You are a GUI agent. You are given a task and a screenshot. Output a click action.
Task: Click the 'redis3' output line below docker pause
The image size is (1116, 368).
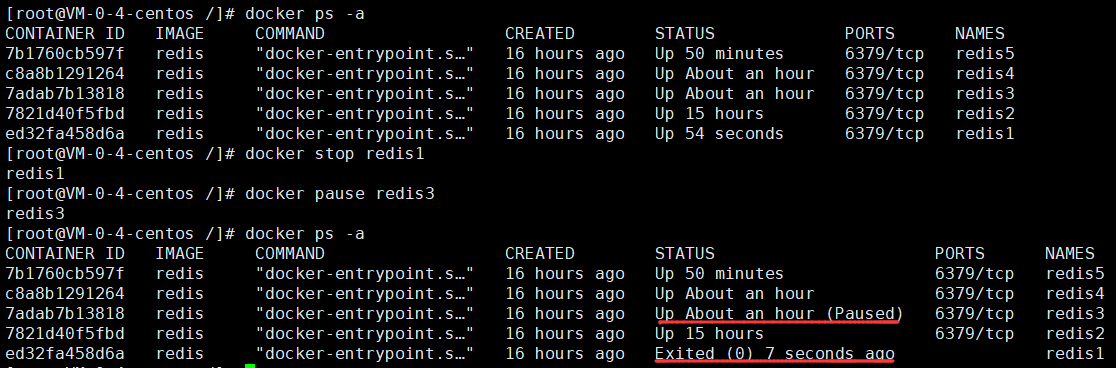(x=34, y=214)
